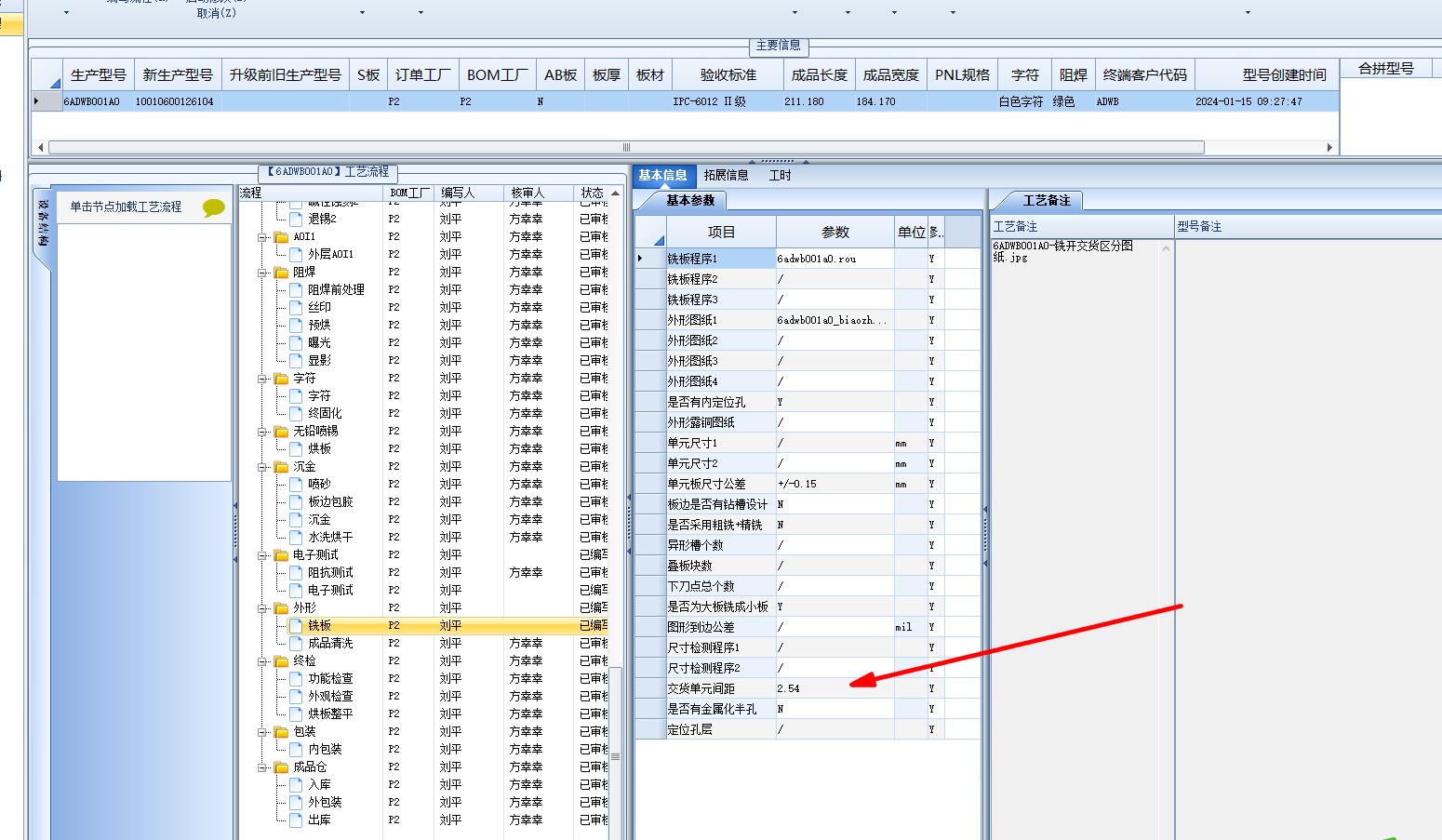Click the document icon next to 入库
The image size is (1442, 840).
click(296, 784)
